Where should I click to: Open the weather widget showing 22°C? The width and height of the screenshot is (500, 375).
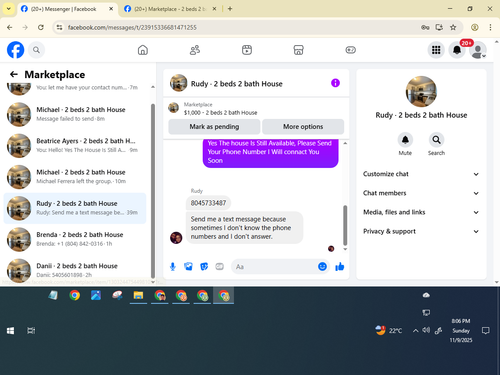tap(389, 330)
